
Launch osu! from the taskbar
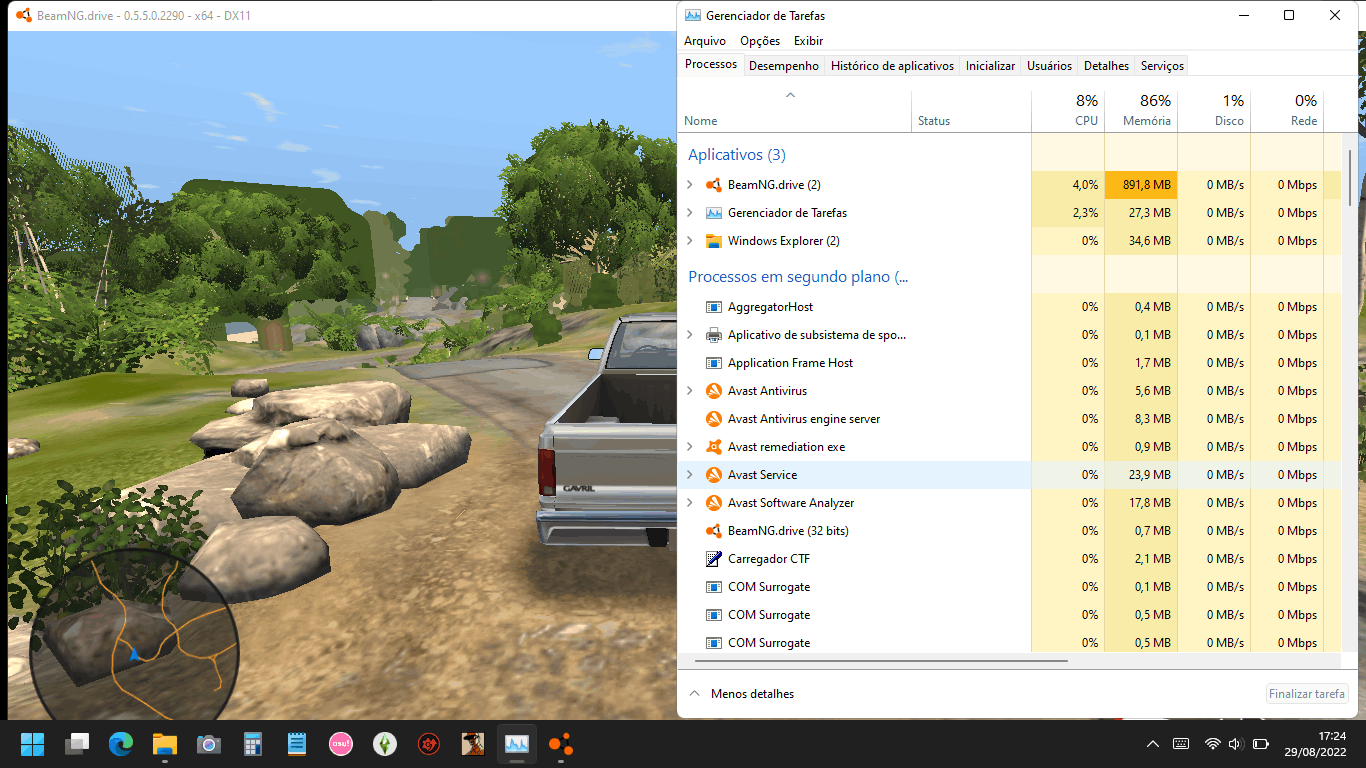tap(341, 744)
